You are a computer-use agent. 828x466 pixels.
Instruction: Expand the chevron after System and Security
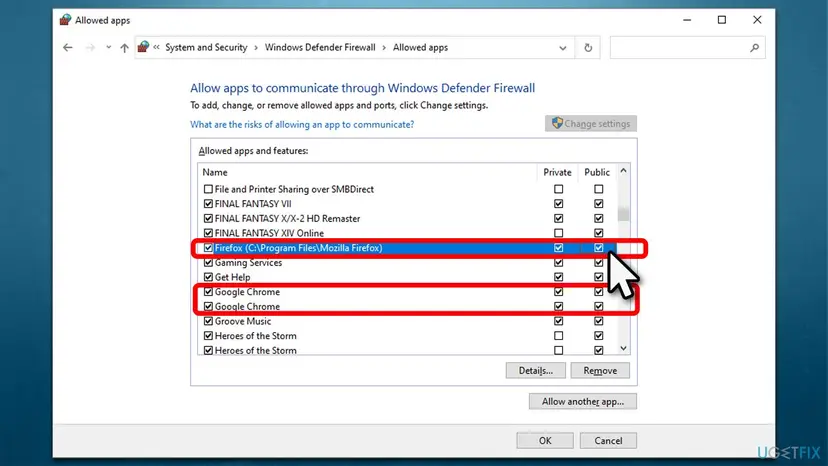pyautogui.click(x=256, y=48)
